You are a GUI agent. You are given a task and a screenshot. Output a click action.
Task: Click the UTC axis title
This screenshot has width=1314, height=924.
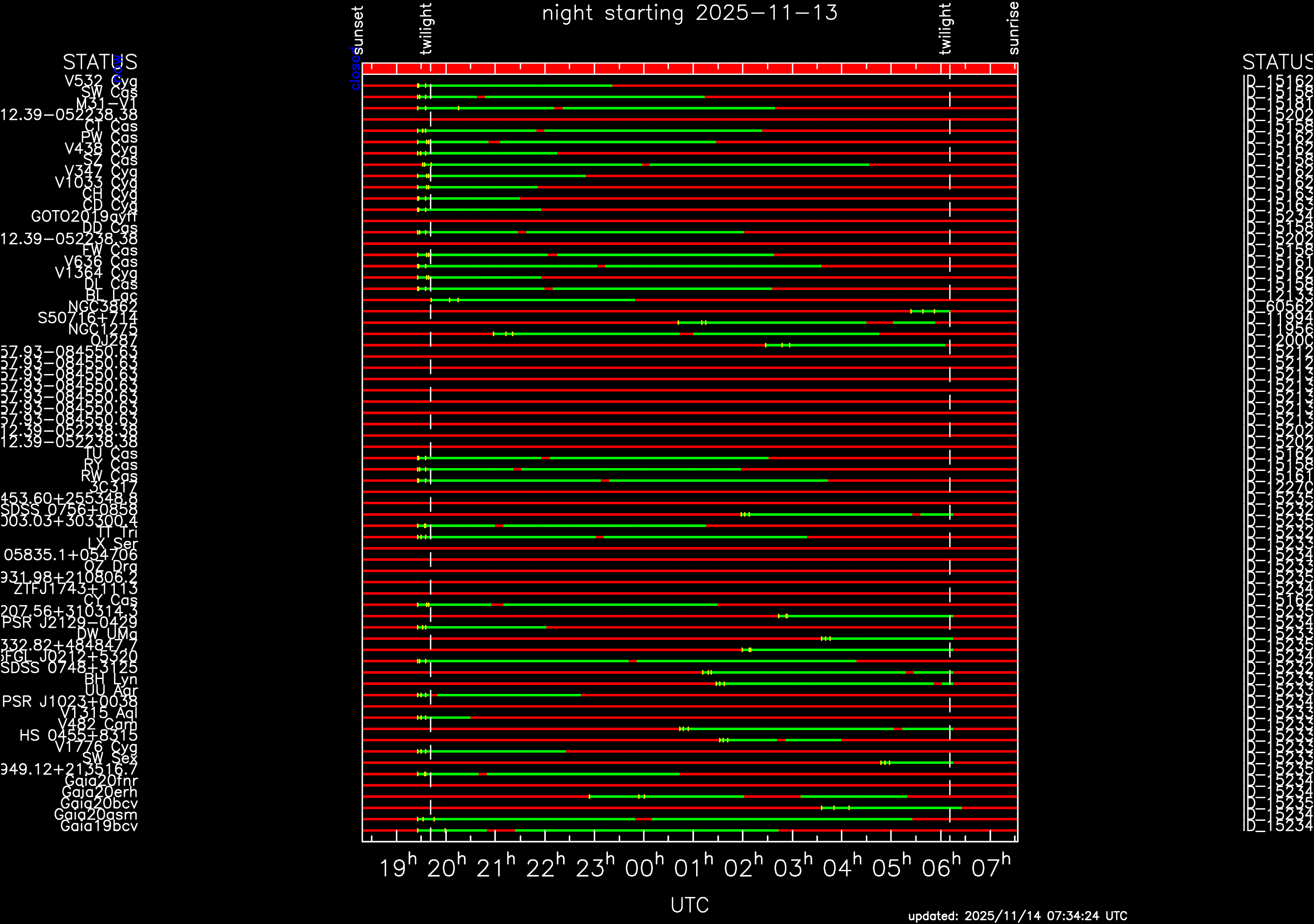click(x=689, y=905)
